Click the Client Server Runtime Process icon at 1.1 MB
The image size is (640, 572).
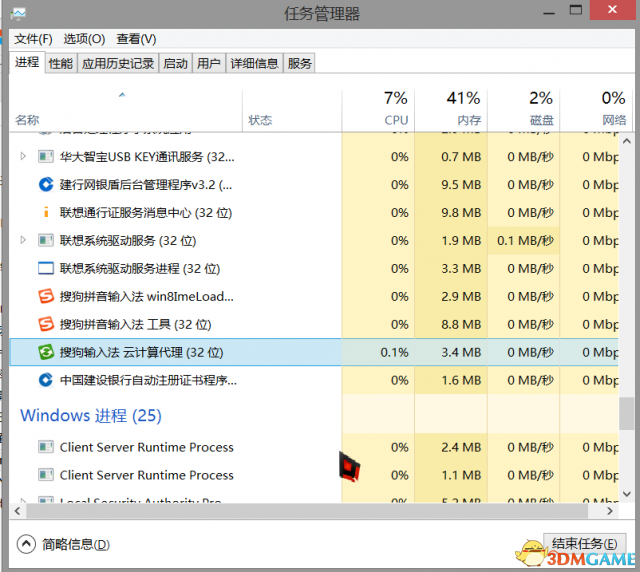pos(46,475)
